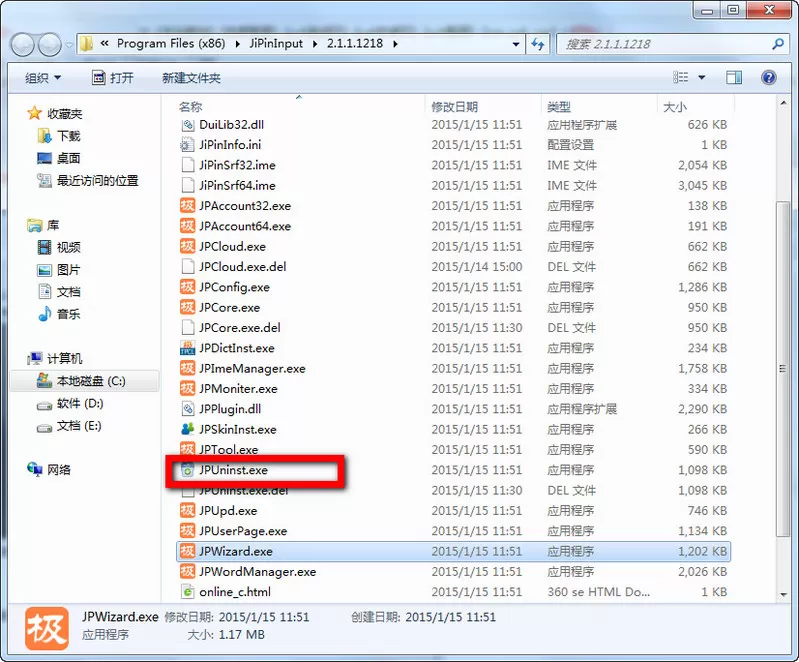The image size is (799, 662).
Task: Expand the view options dropdown arrow
Action: pos(702,78)
